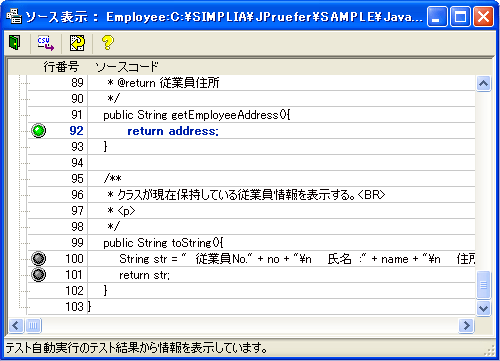Select closing brace on line 102
The image size is (500, 361).
(105, 291)
